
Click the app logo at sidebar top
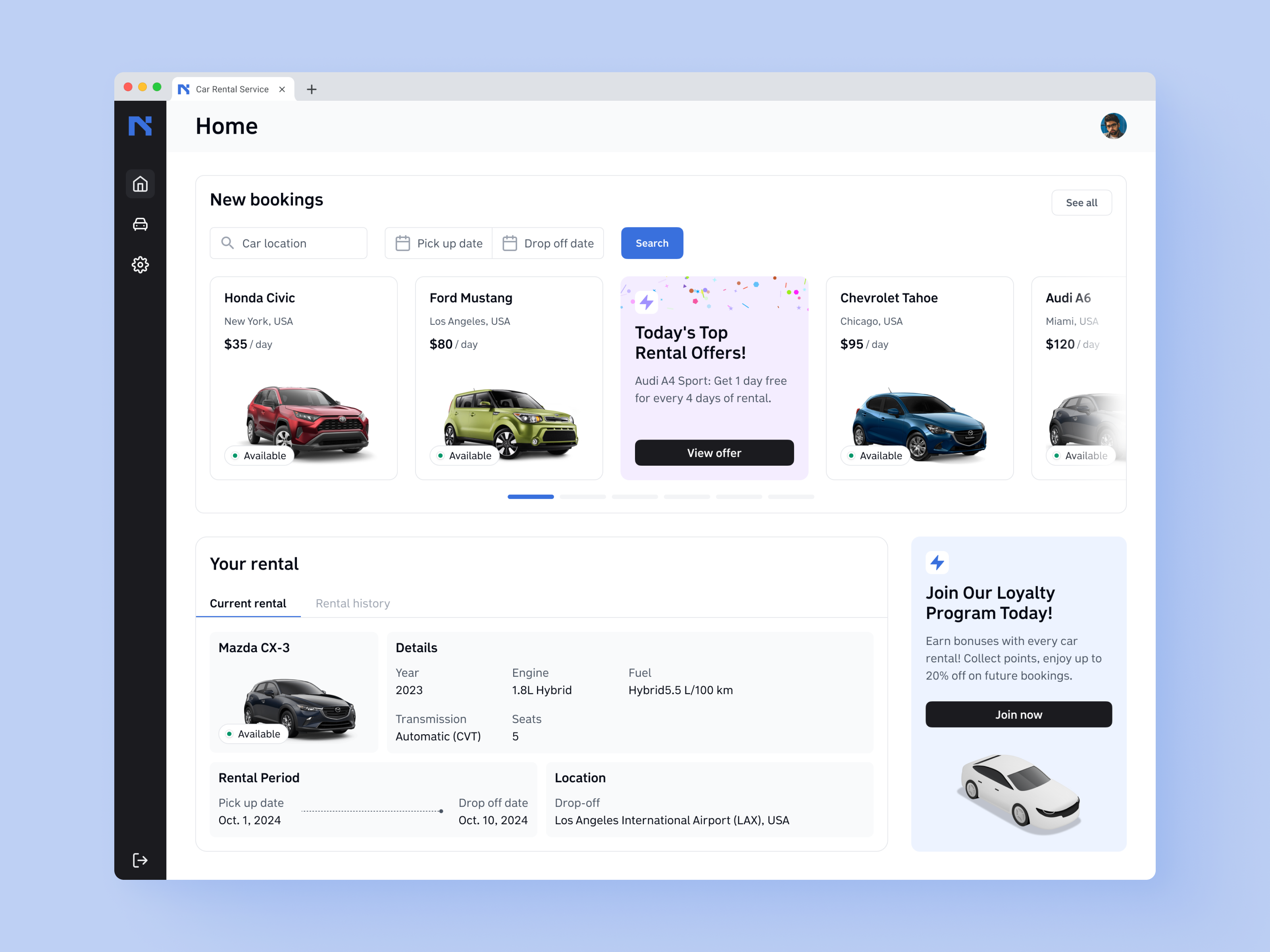pos(140,126)
